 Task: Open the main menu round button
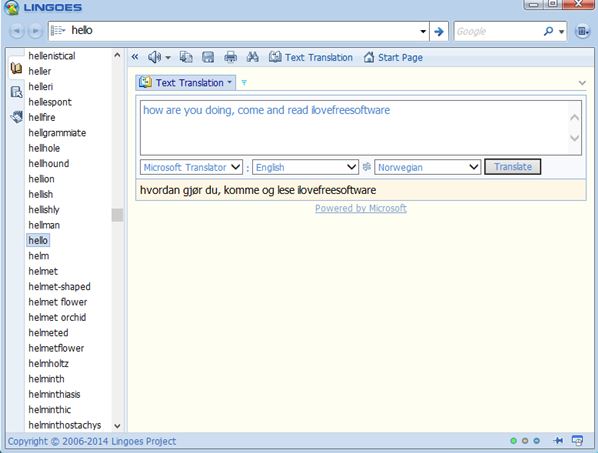582,31
